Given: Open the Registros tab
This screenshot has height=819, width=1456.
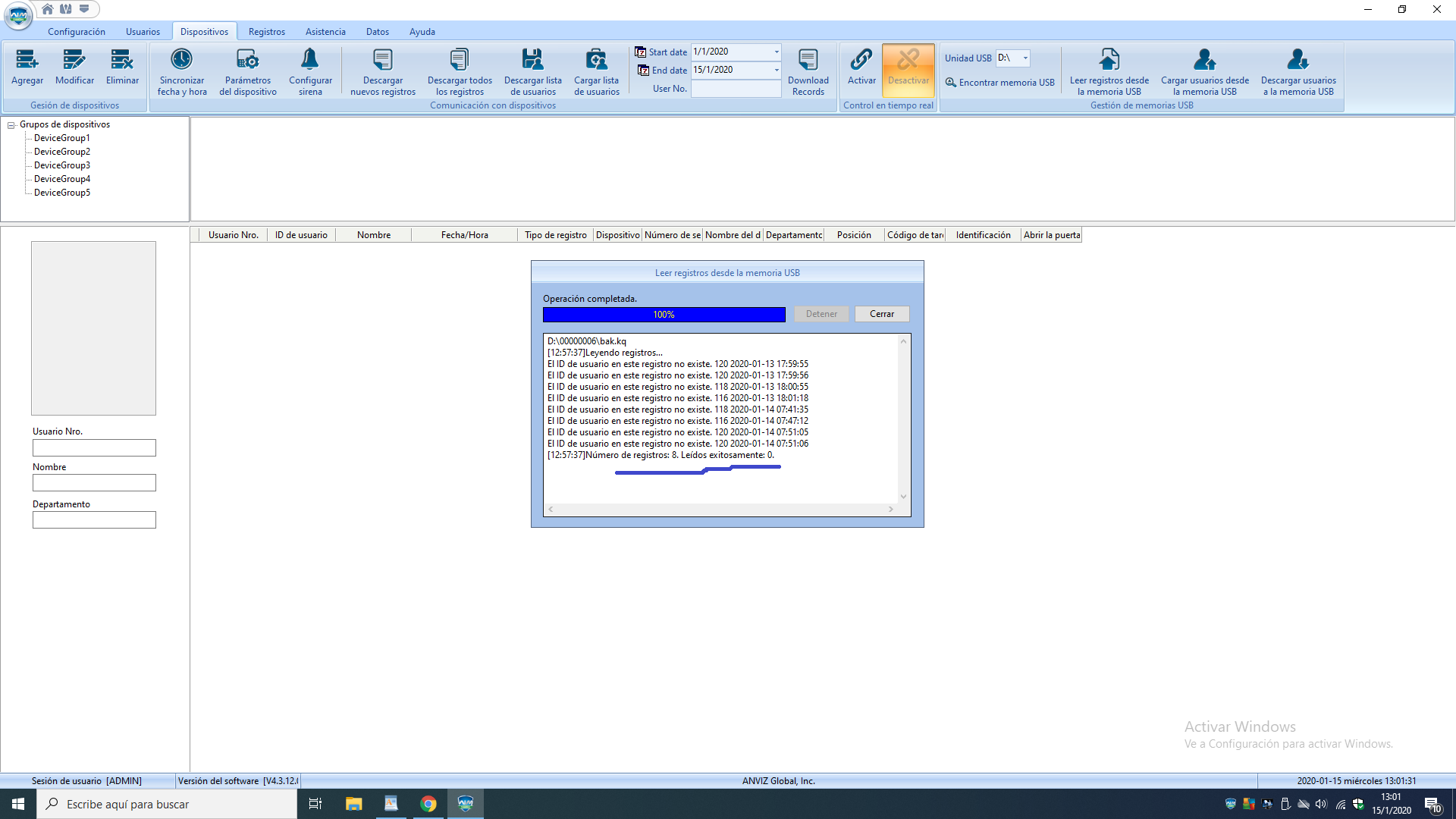Looking at the screenshot, I should (x=267, y=32).
